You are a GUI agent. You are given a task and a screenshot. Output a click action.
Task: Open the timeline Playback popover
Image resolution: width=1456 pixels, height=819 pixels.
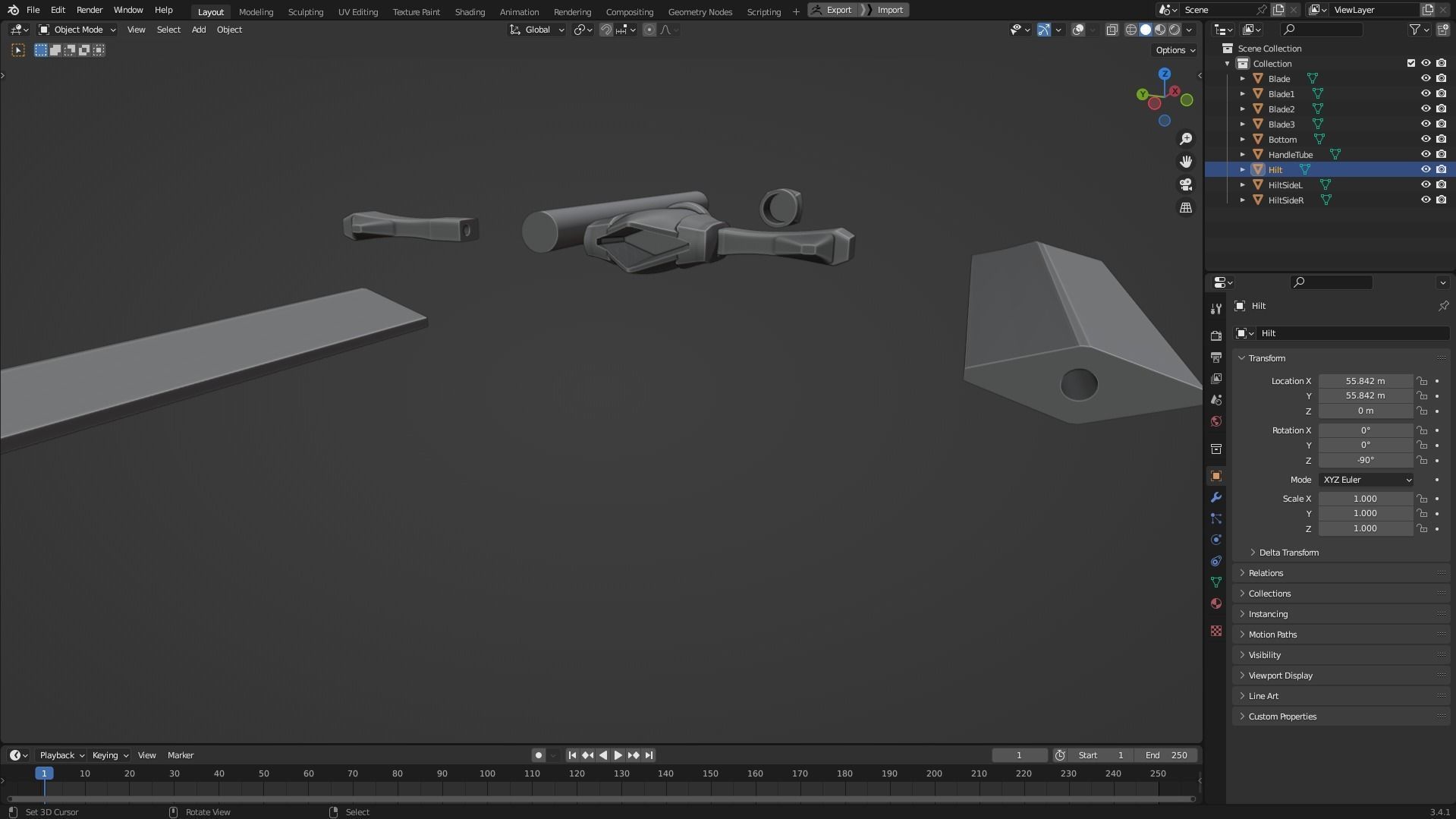pos(61,755)
